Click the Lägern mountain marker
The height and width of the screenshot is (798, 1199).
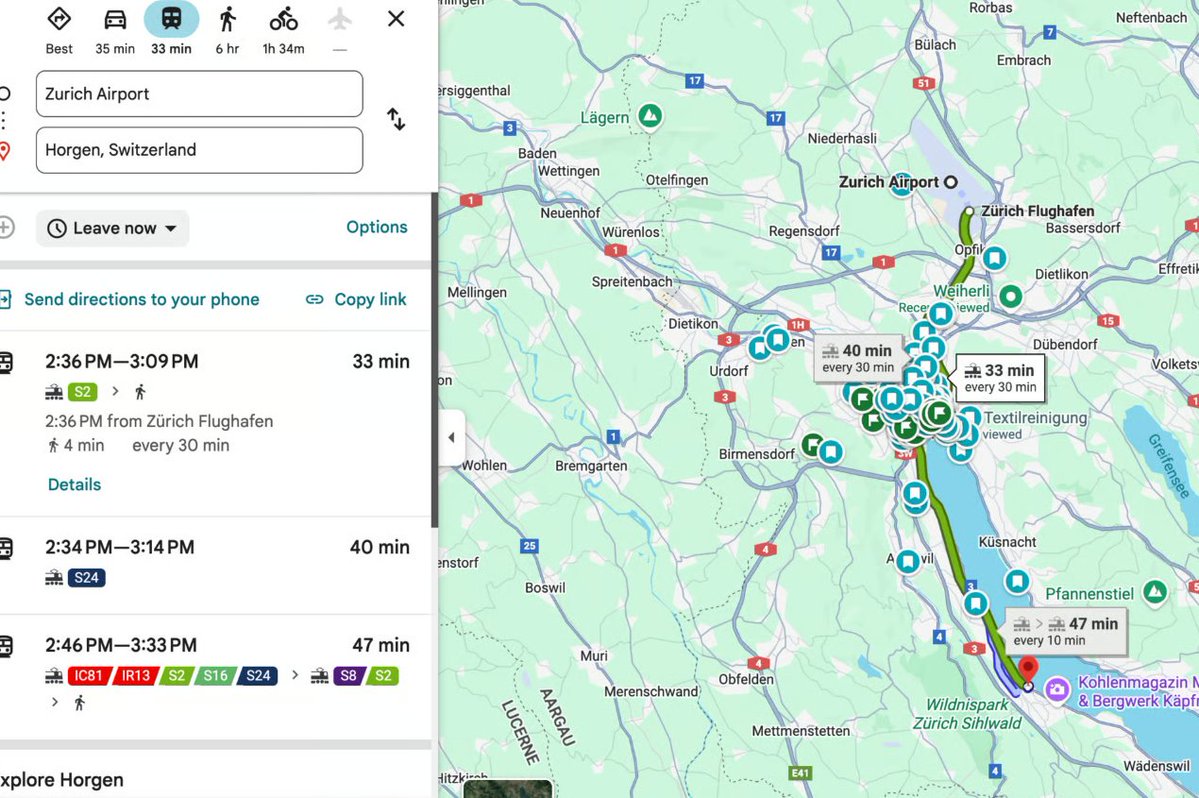coord(650,116)
